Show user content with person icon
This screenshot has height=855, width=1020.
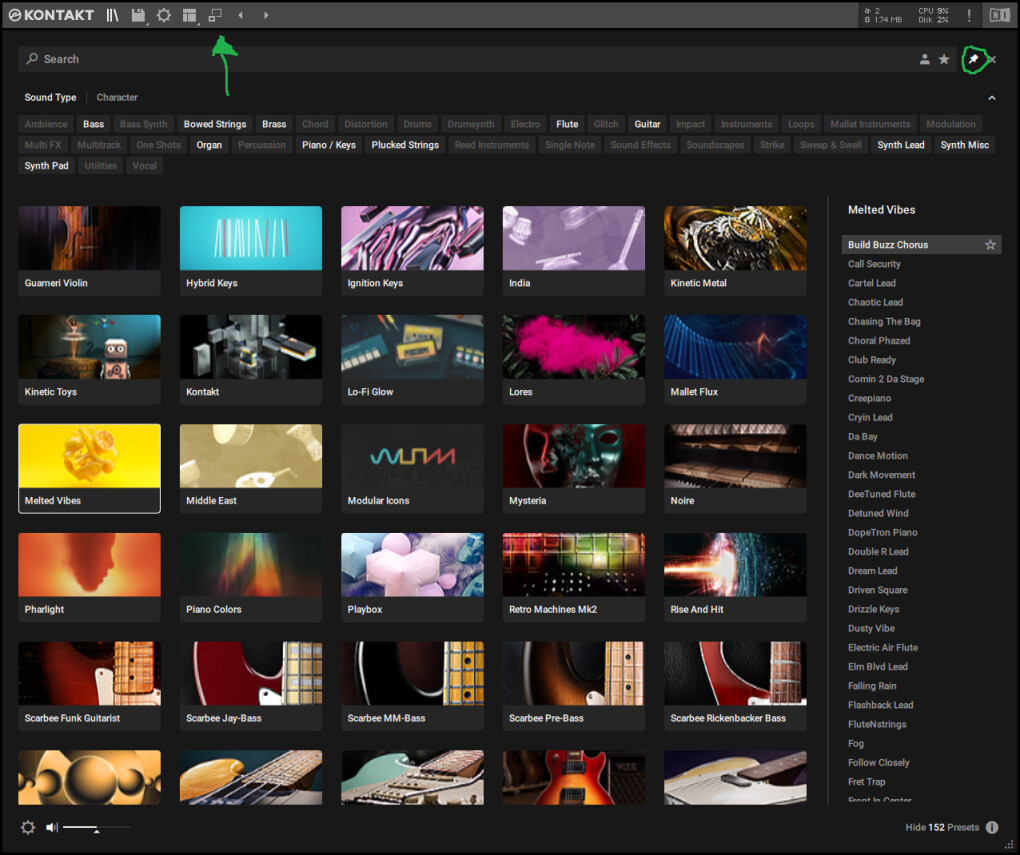point(925,60)
